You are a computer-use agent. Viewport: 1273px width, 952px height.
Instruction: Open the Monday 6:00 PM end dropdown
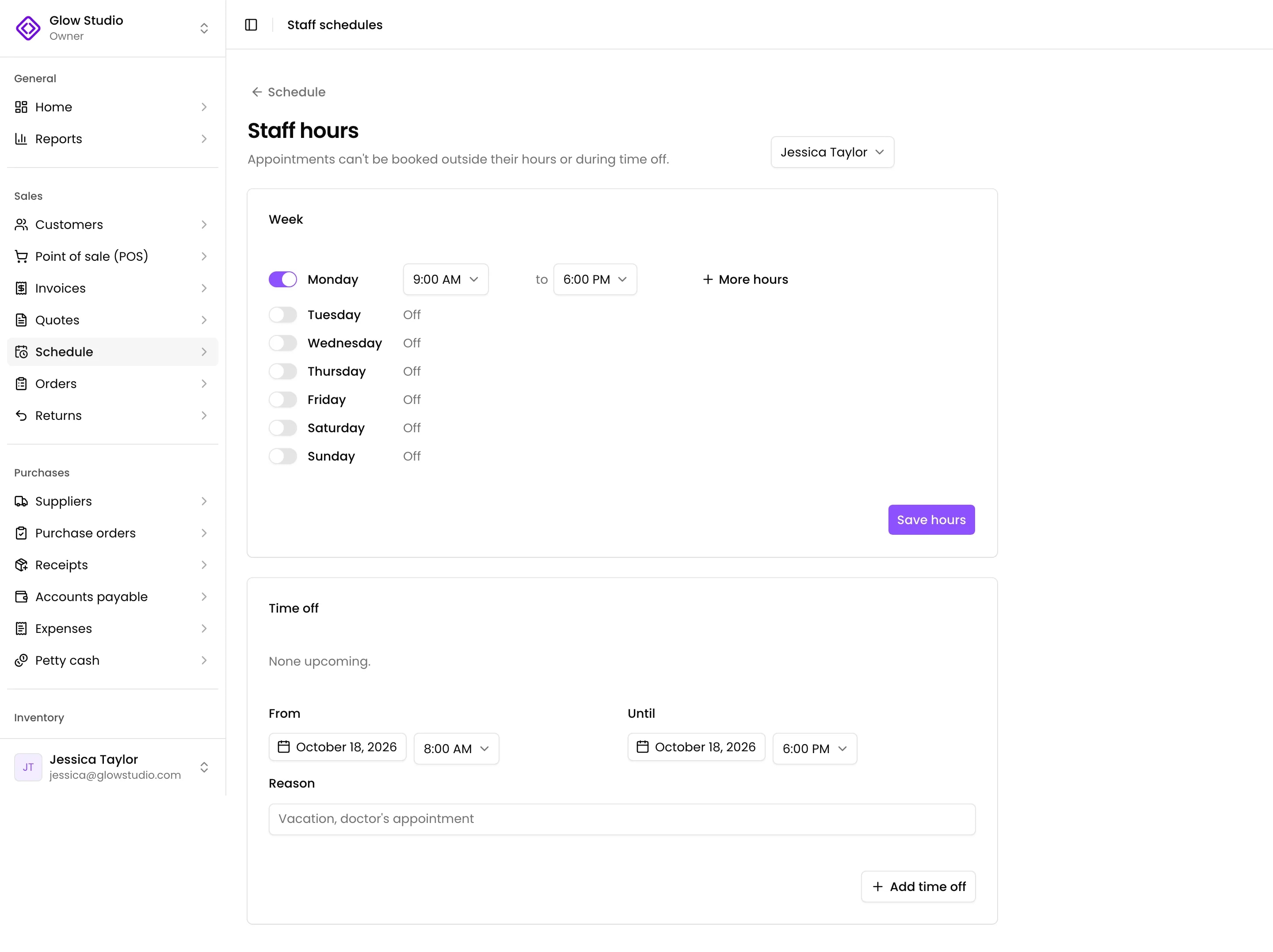595,279
